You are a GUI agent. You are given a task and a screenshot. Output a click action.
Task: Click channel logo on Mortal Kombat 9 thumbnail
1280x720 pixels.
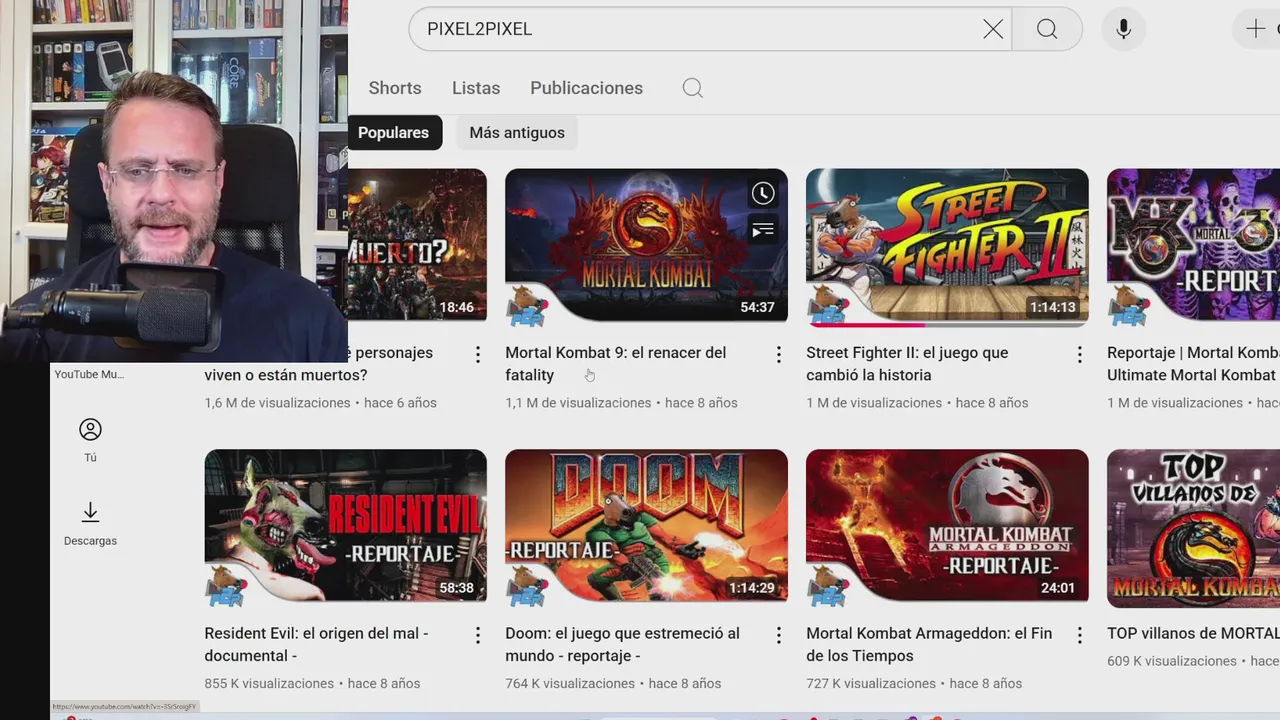(526, 306)
